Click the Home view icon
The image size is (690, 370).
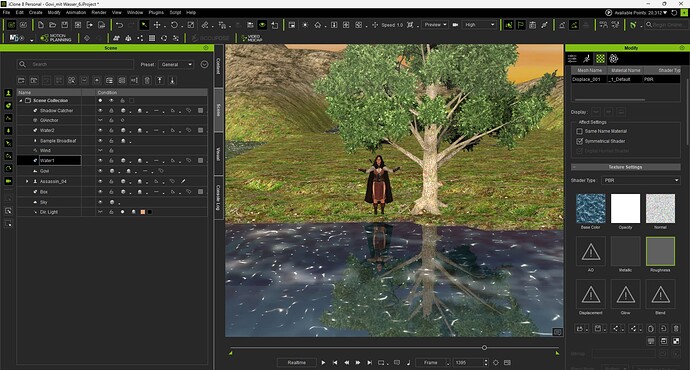point(318,25)
